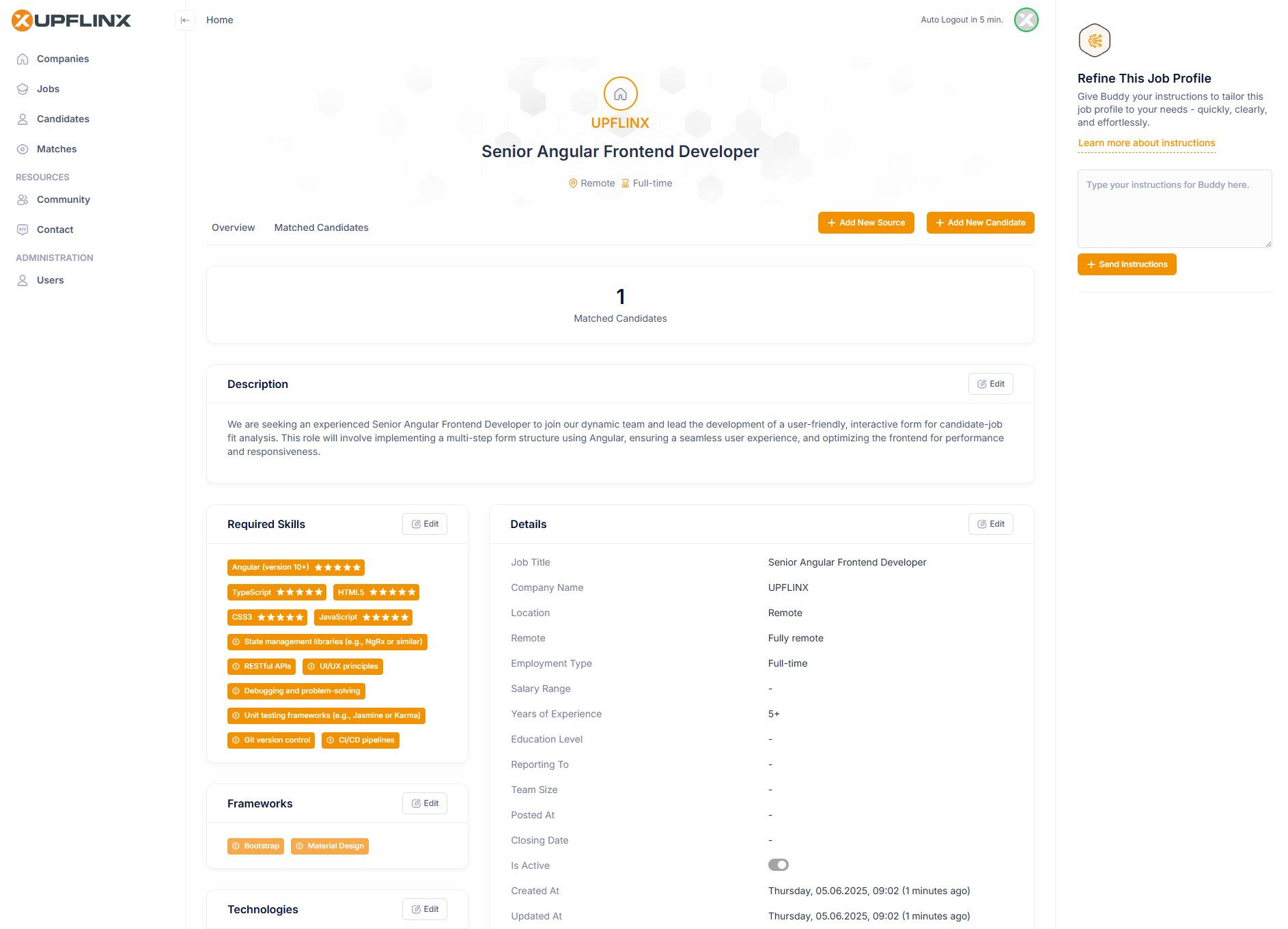Viewport: 1288px width, 929px height.
Task: Click the Debugging and problem-solving tag
Action: (296, 691)
